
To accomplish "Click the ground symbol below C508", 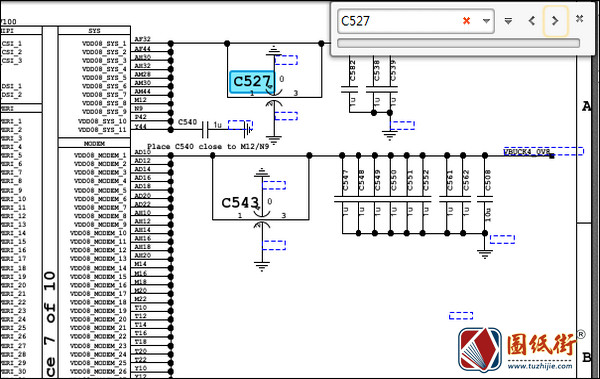I will coord(485,254).
